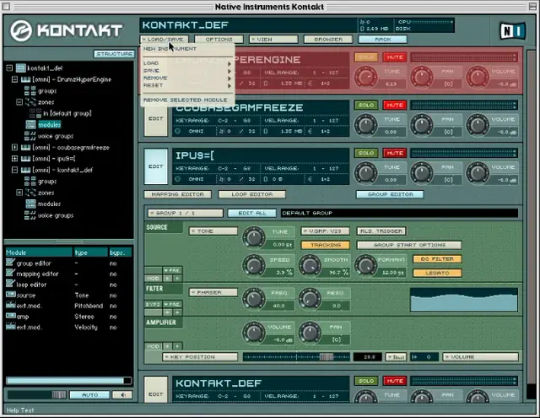Image resolution: width=540 pixels, height=418 pixels.
Task: Open the Reset submenu
Action: pos(187,85)
